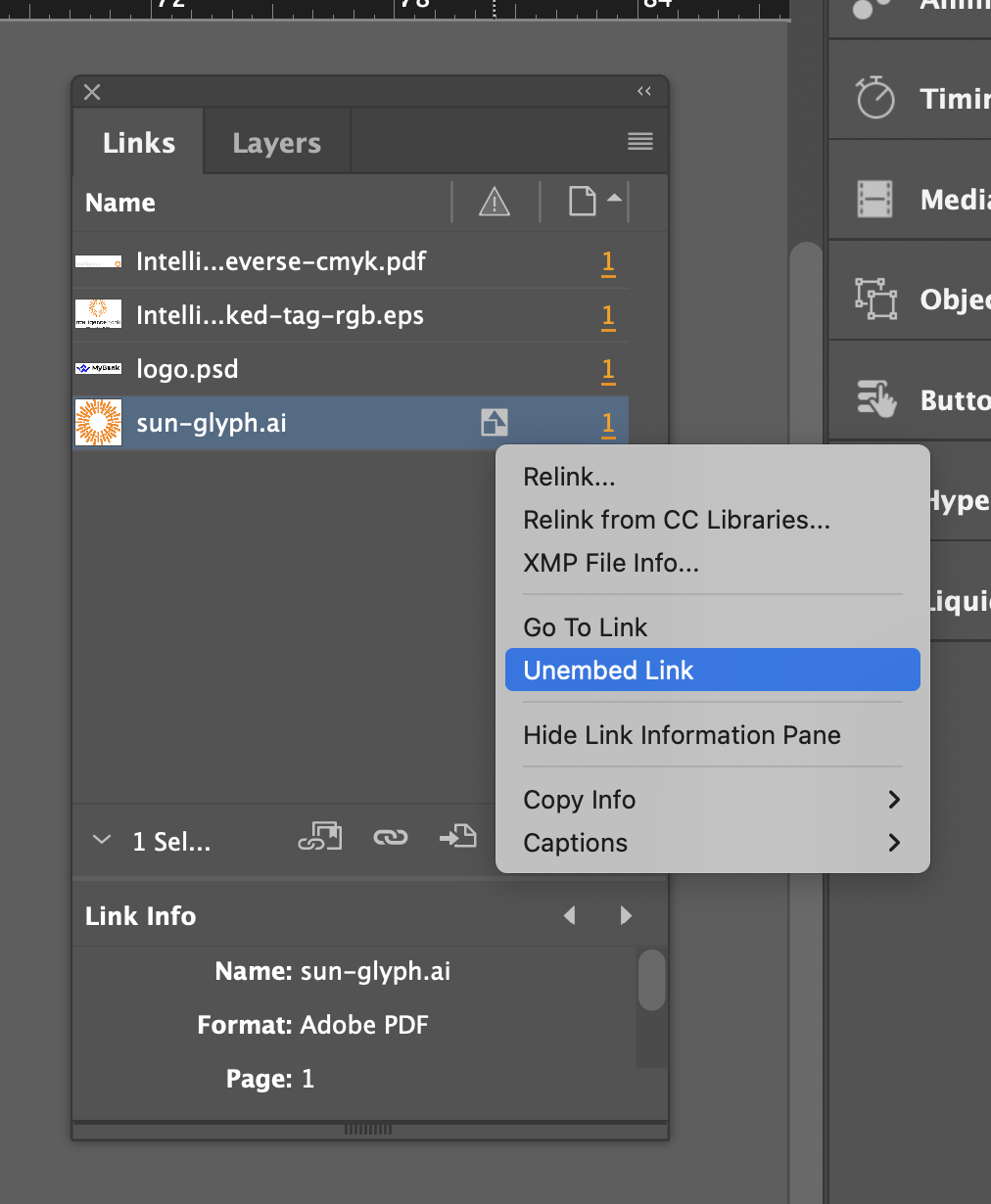Show next link in Link Info
The height and width of the screenshot is (1204, 991).
click(x=626, y=915)
